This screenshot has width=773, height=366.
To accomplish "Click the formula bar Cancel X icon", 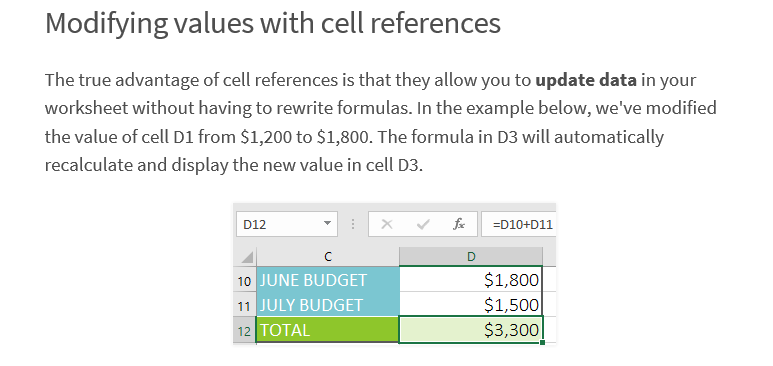I will click(387, 224).
